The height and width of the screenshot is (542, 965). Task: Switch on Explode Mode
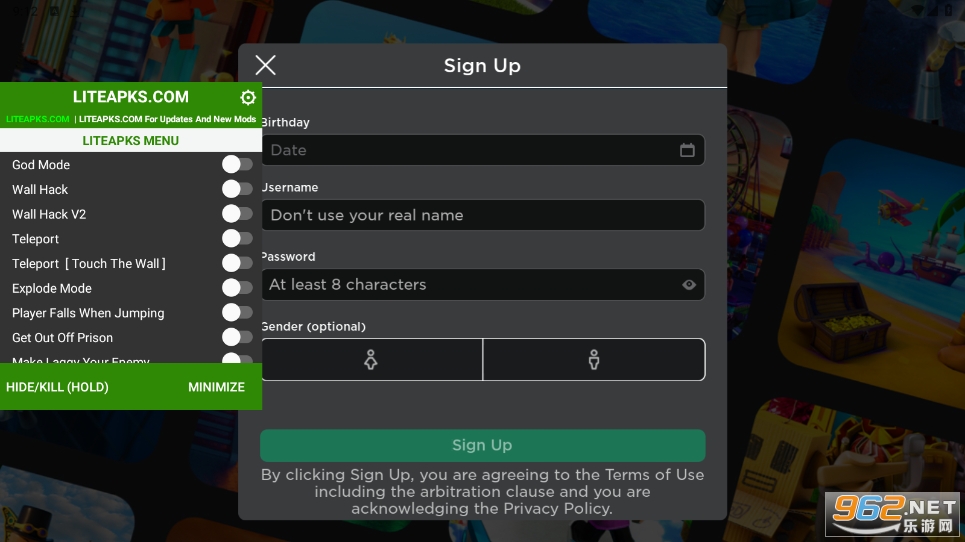(x=238, y=287)
